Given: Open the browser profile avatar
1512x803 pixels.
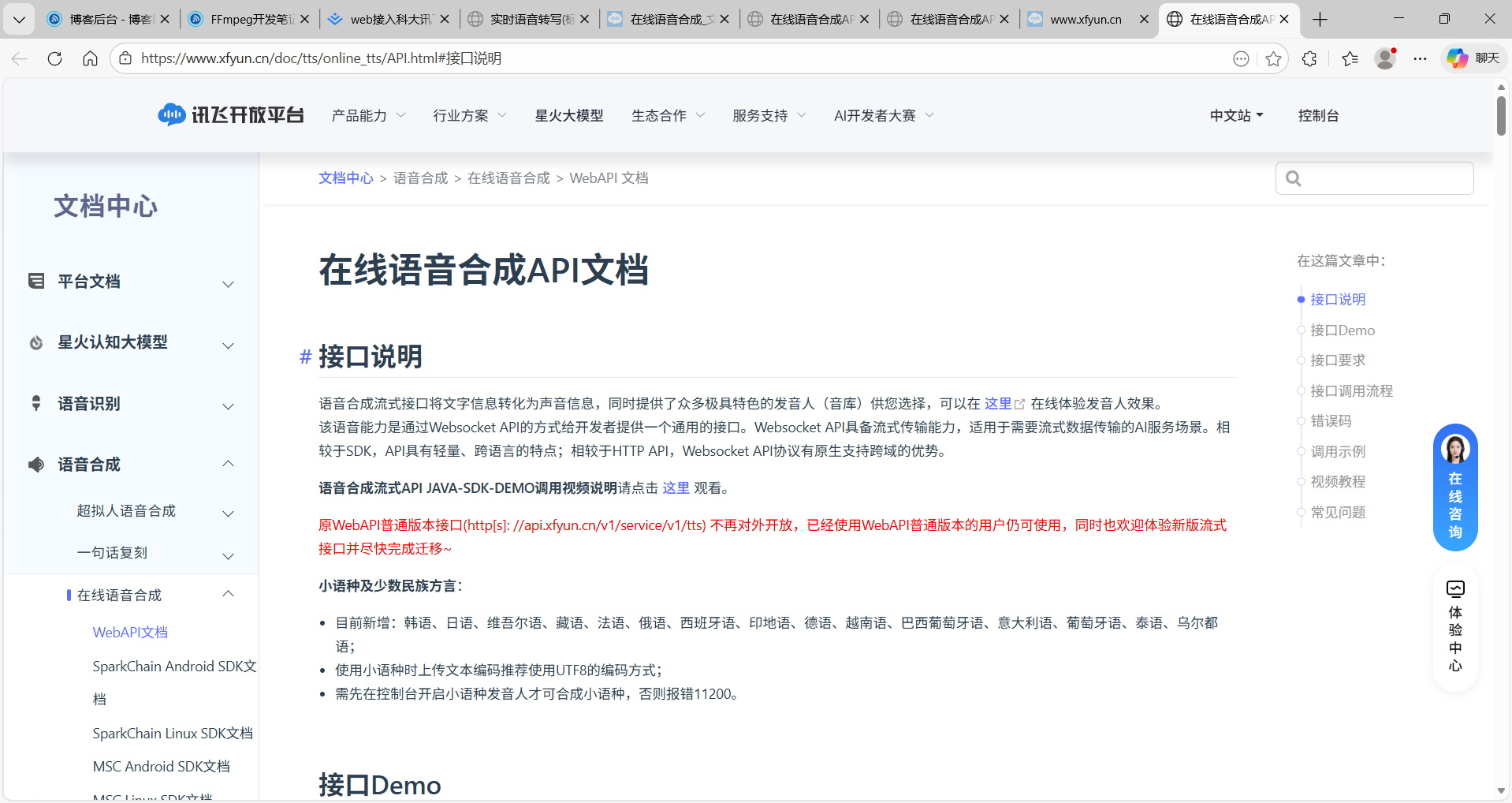Looking at the screenshot, I should [1385, 58].
